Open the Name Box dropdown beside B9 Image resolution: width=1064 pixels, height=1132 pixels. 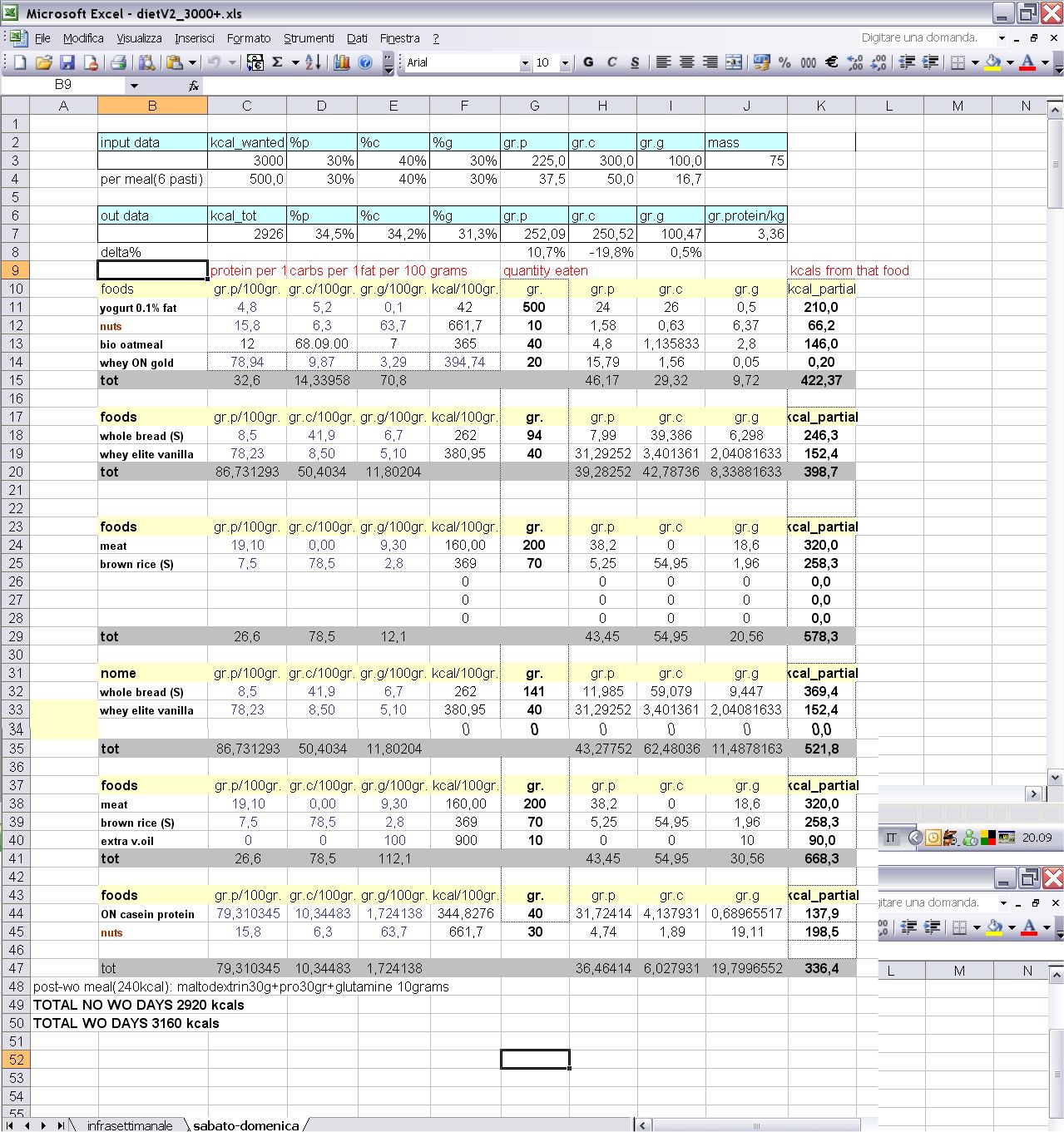tap(134, 85)
